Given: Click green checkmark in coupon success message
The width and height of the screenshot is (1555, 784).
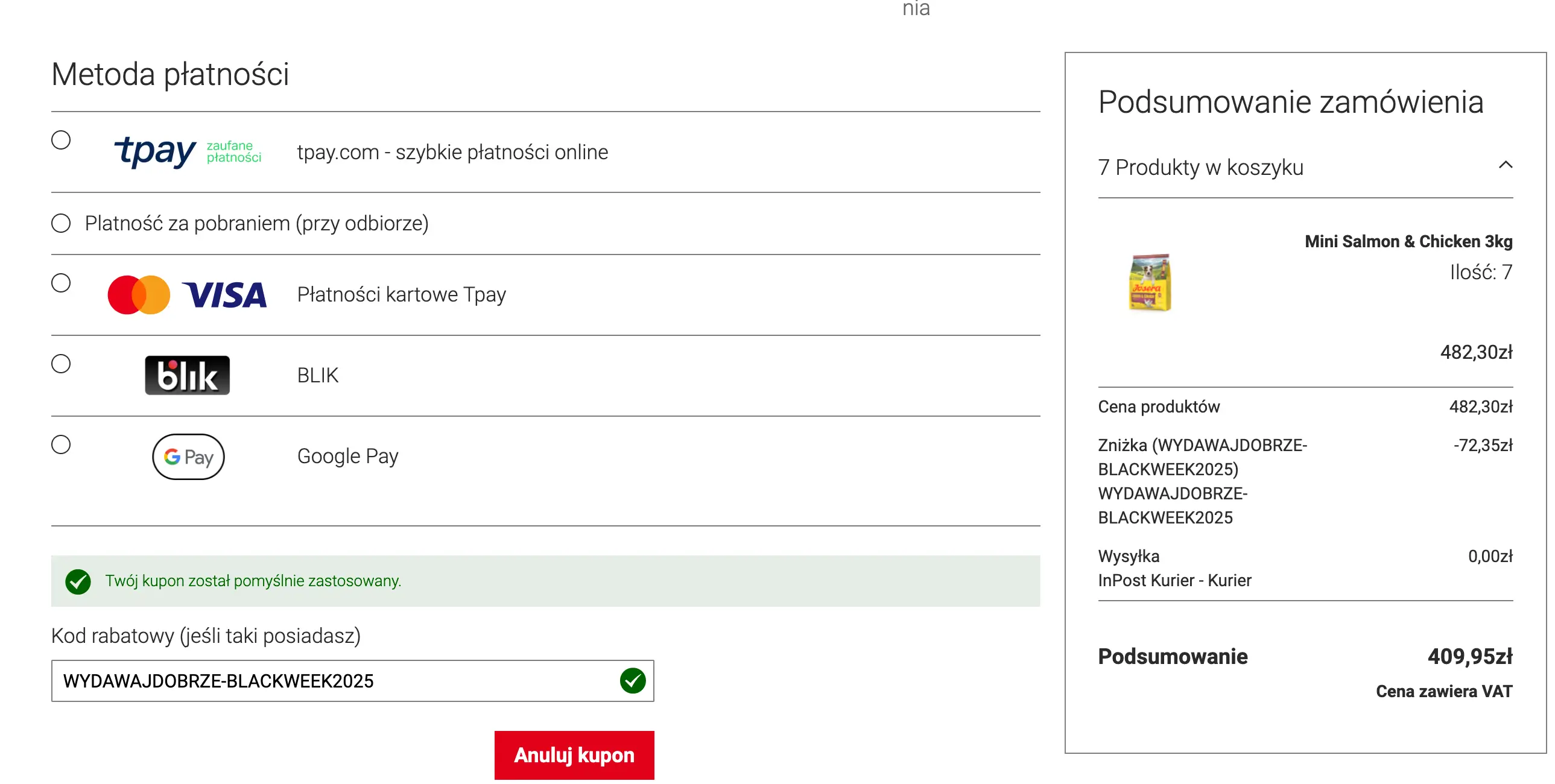Looking at the screenshot, I should coord(78,581).
